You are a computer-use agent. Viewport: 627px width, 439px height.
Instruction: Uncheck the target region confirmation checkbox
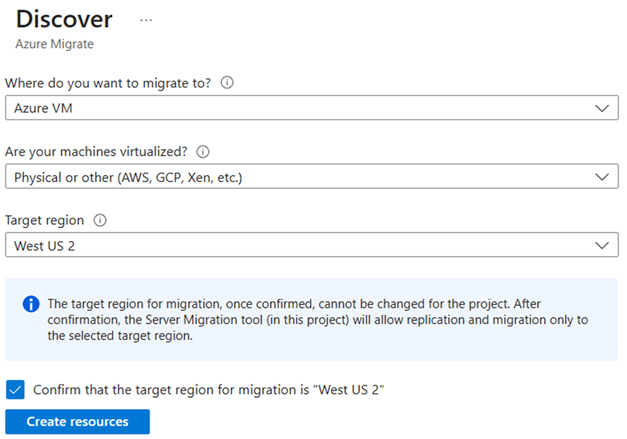pyautogui.click(x=15, y=390)
